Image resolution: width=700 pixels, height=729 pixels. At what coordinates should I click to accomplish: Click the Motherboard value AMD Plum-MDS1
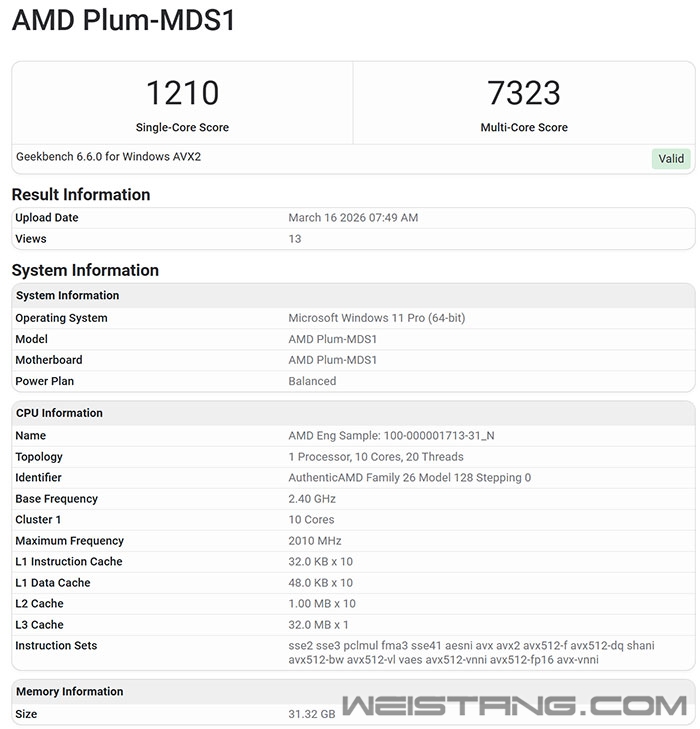(332, 360)
